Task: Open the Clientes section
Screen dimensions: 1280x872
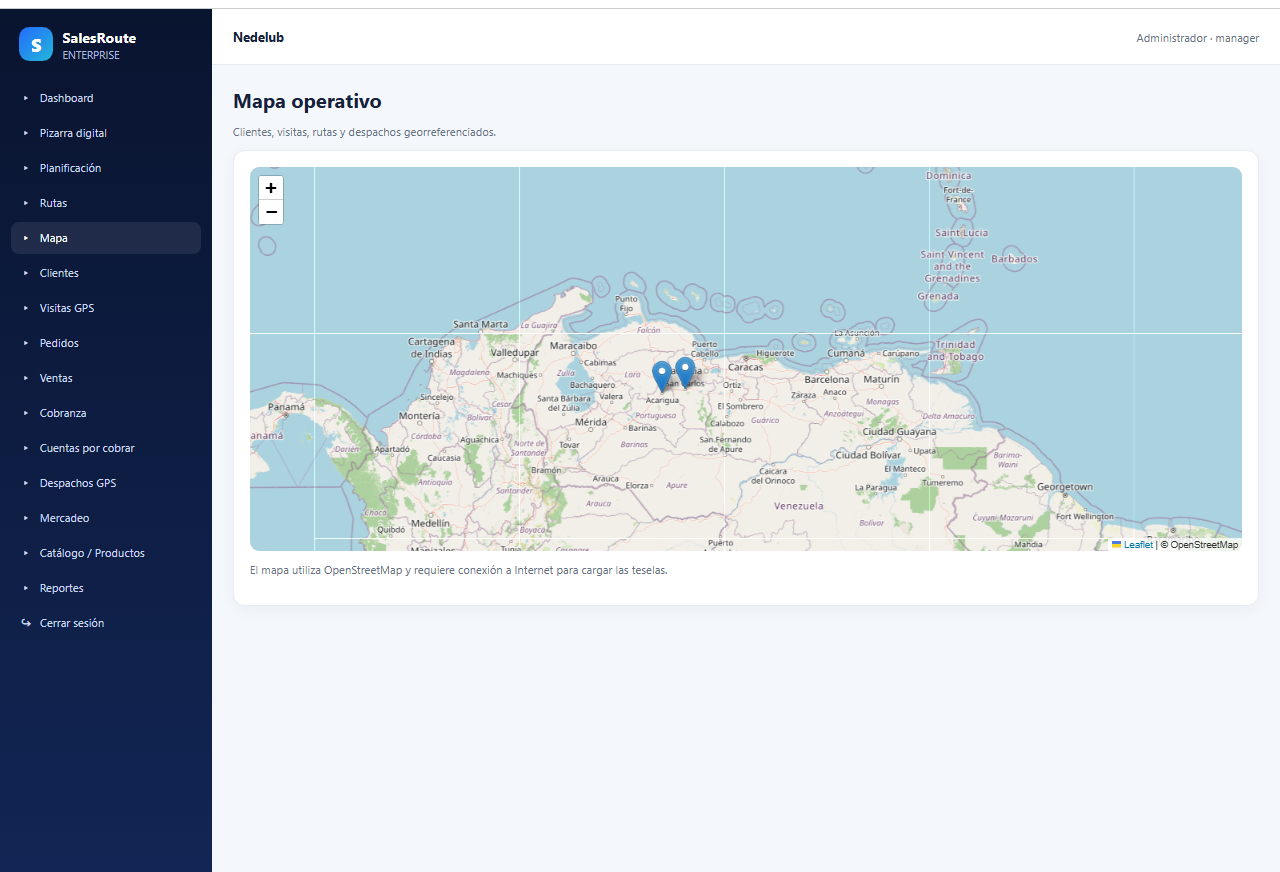Action: pos(106,273)
